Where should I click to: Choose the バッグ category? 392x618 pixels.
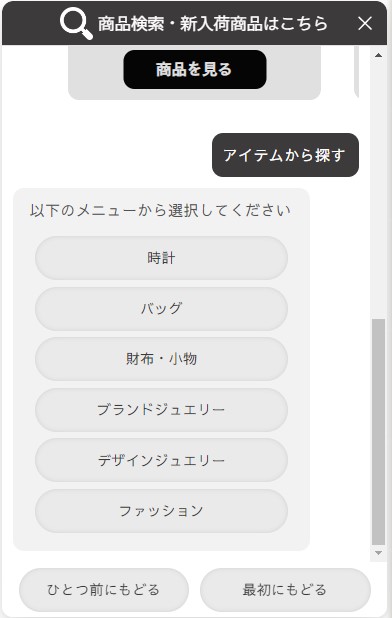click(161, 309)
